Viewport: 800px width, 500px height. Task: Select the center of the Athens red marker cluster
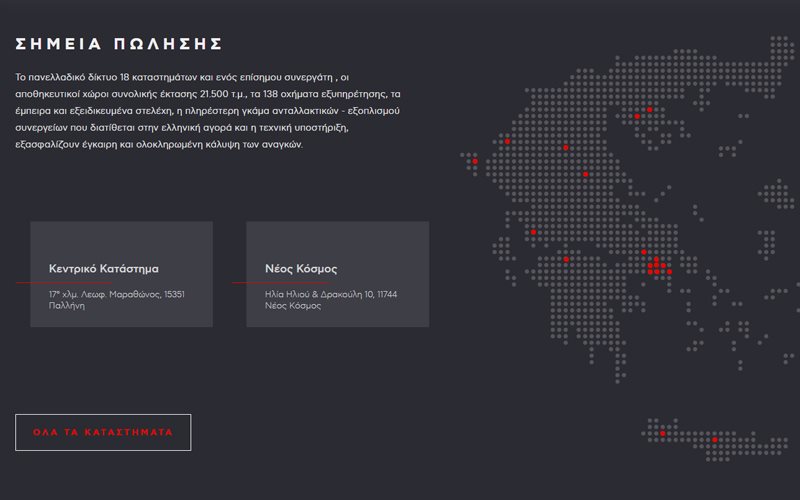point(656,266)
